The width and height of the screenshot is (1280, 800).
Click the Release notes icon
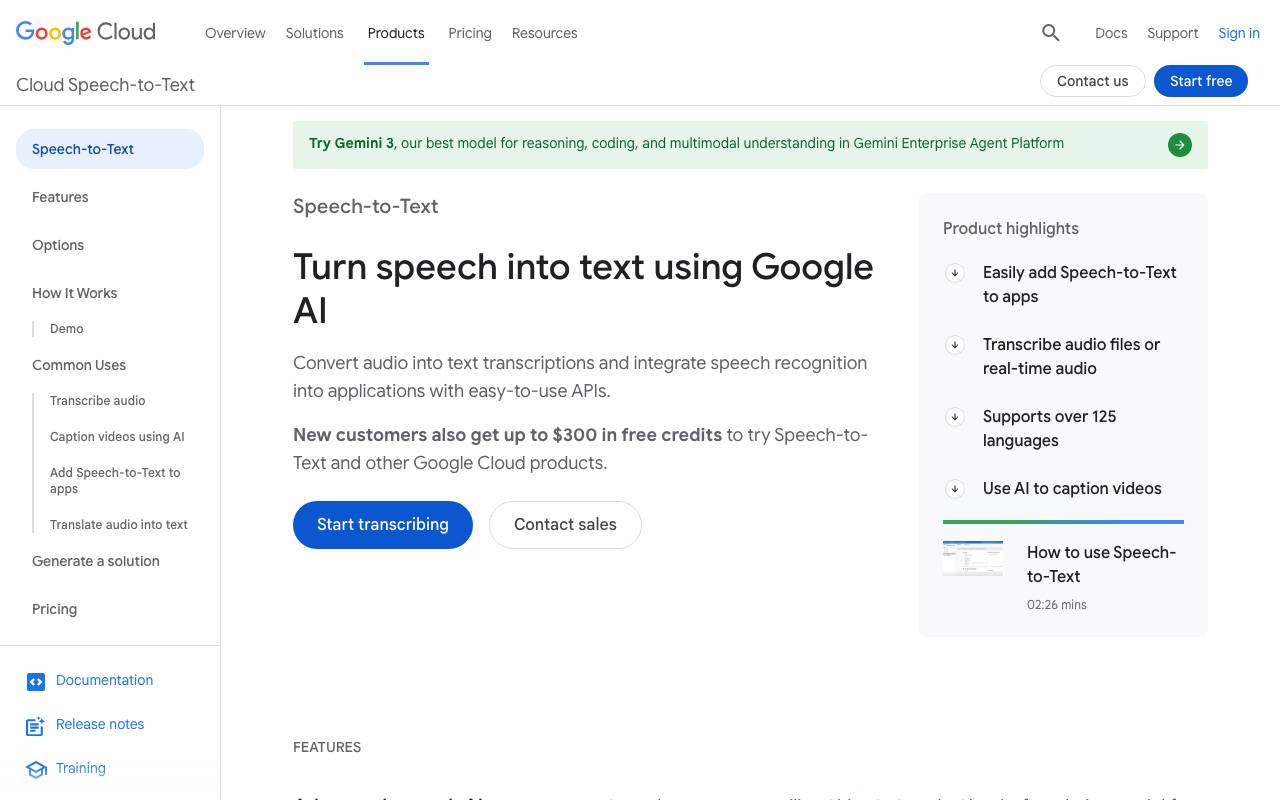tap(36, 726)
